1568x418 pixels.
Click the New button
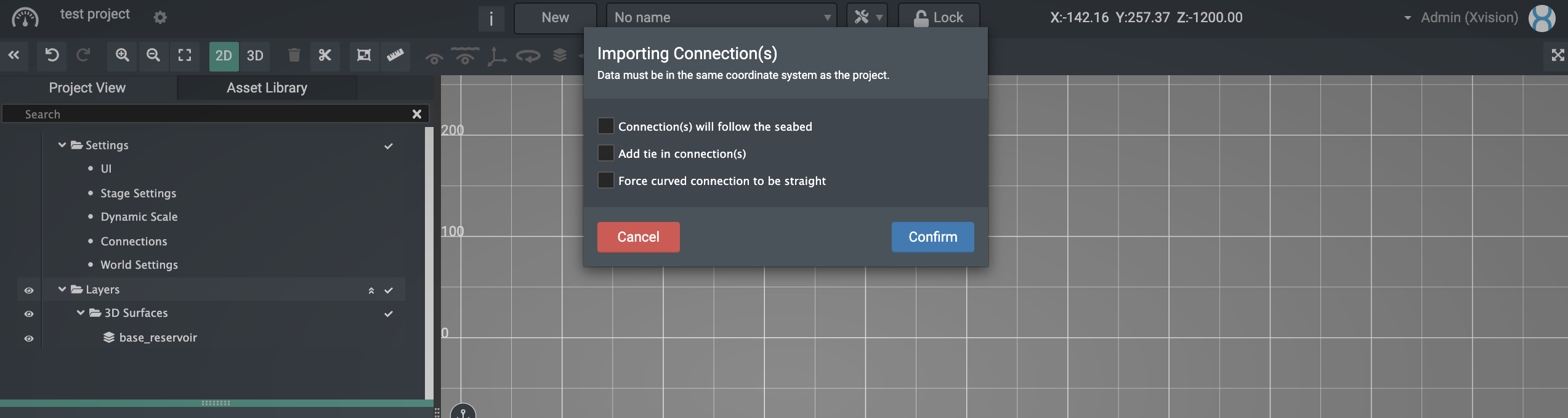(555, 18)
